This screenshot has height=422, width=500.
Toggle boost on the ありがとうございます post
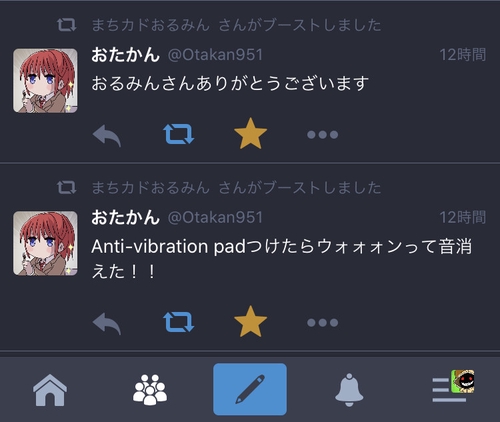click(x=179, y=134)
